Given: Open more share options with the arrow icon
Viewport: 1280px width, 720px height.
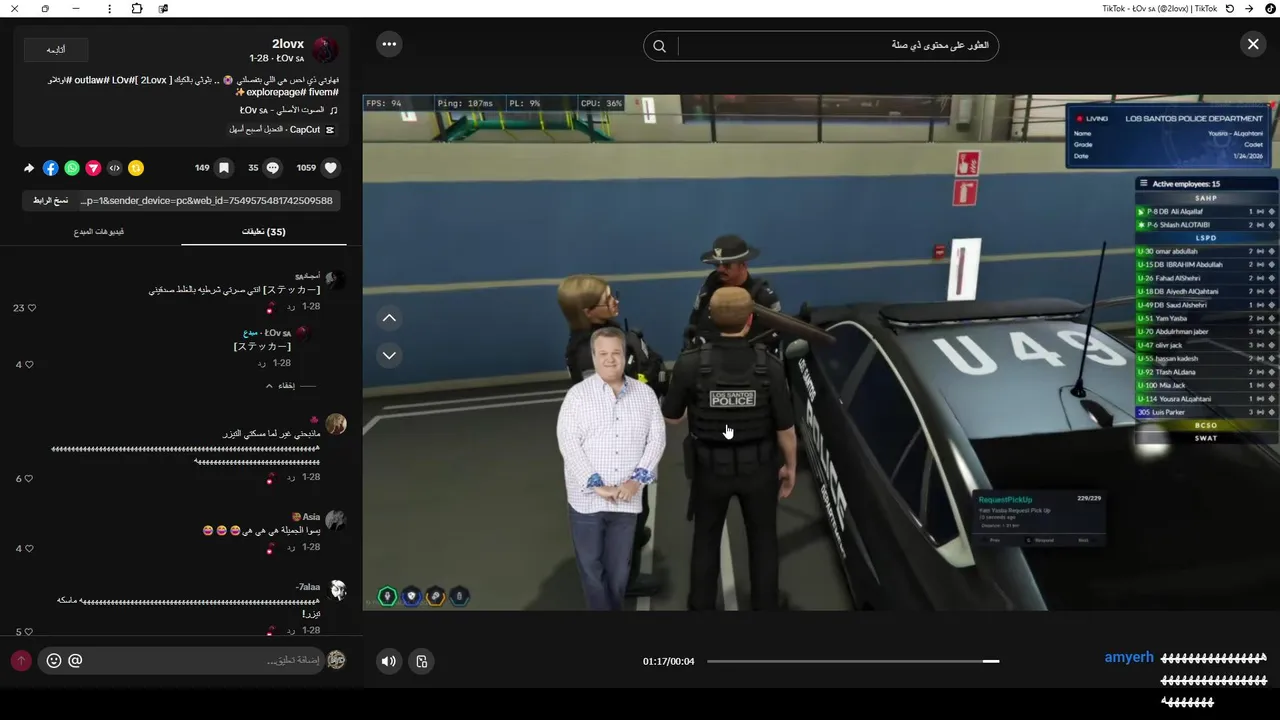Looking at the screenshot, I should coord(29,168).
